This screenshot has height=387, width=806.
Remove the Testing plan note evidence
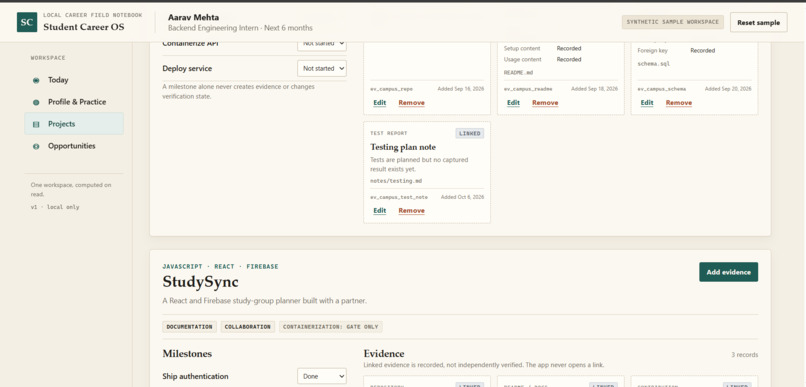pos(411,211)
